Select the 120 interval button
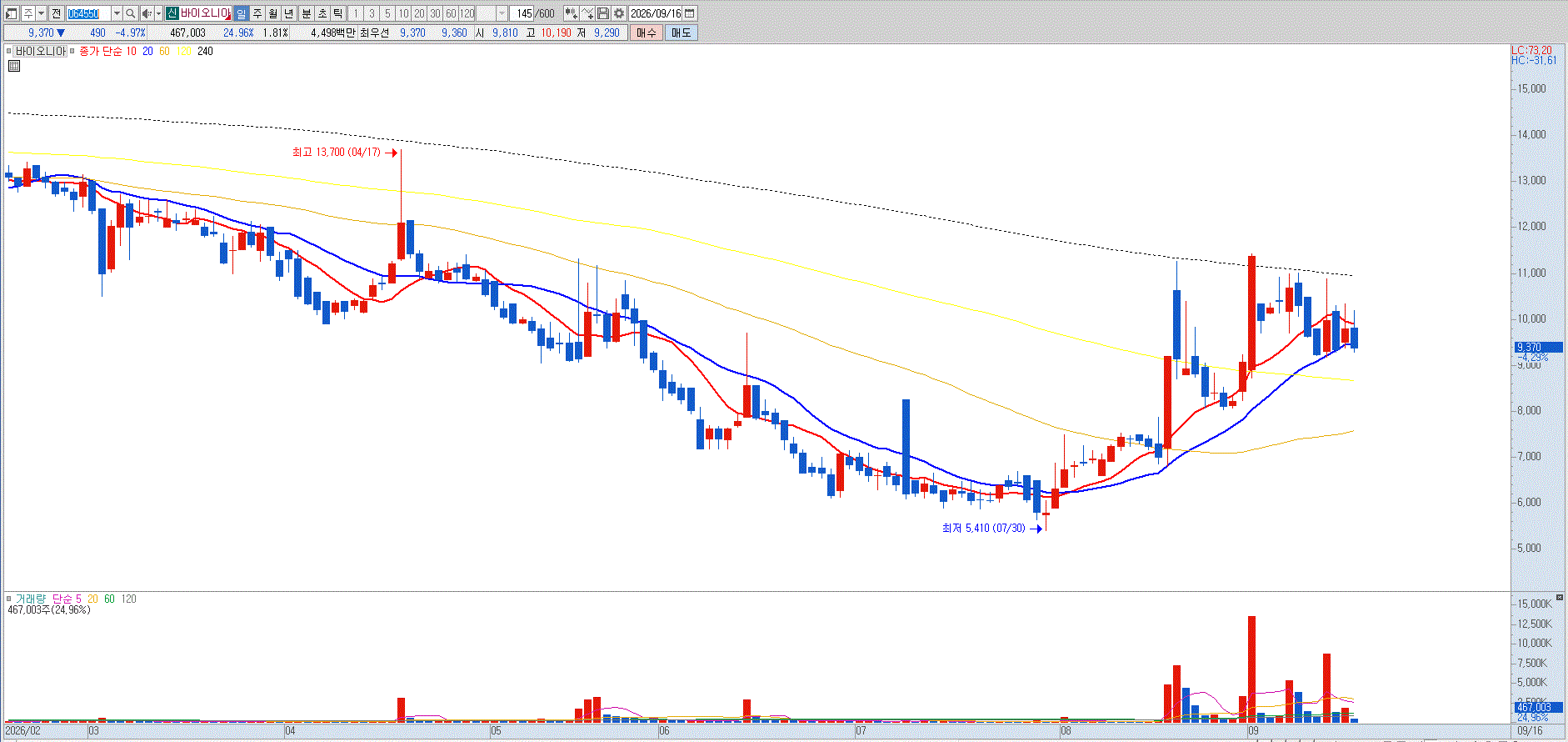1568x742 pixels. tap(467, 13)
